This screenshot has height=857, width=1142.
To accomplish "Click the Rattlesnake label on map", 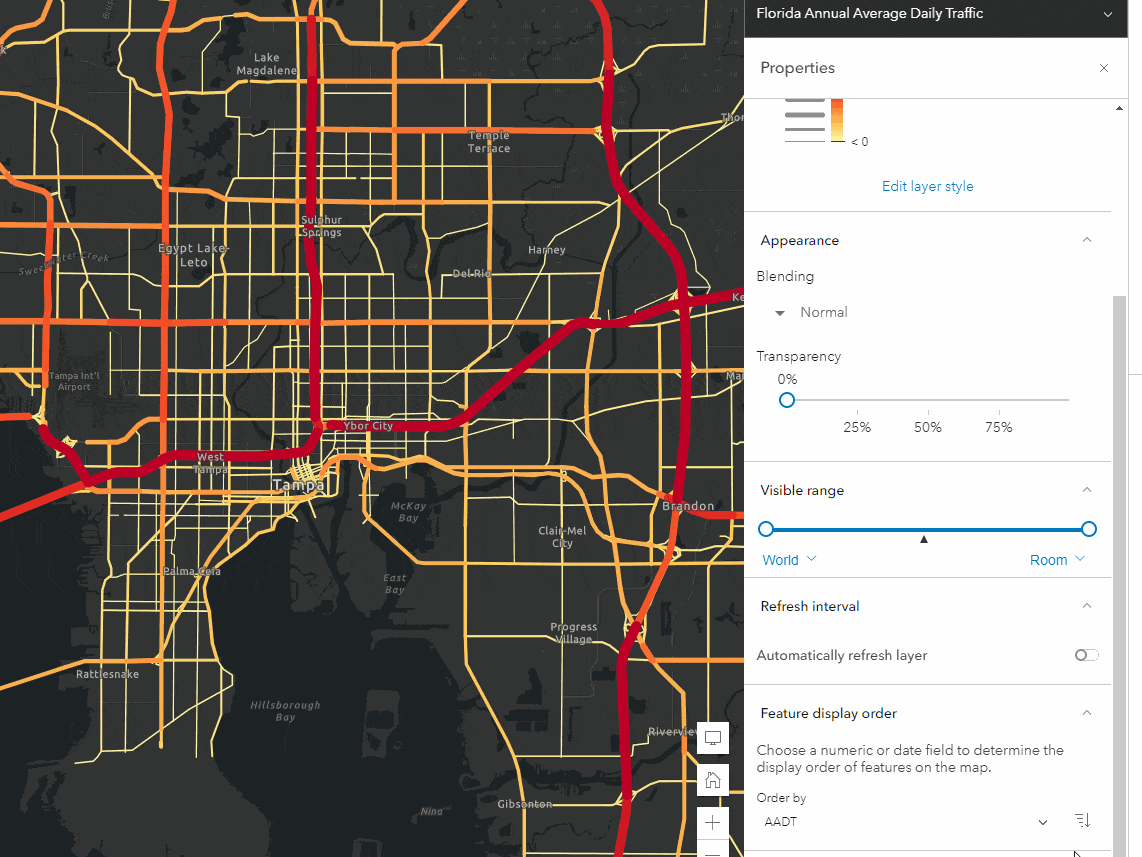I will point(107,674).
